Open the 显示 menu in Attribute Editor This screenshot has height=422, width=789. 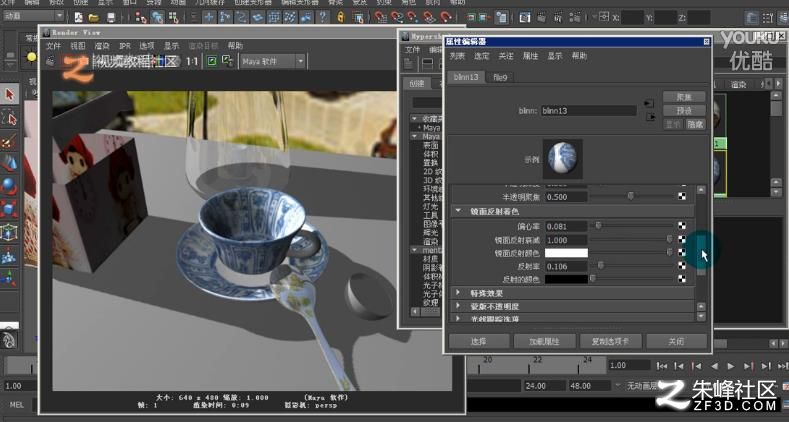tap(555, 56)
